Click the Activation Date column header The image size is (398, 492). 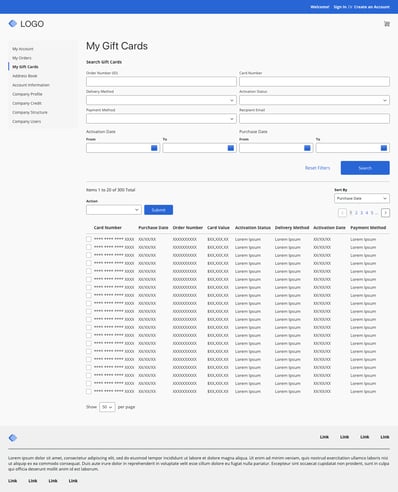click(329, 228)
